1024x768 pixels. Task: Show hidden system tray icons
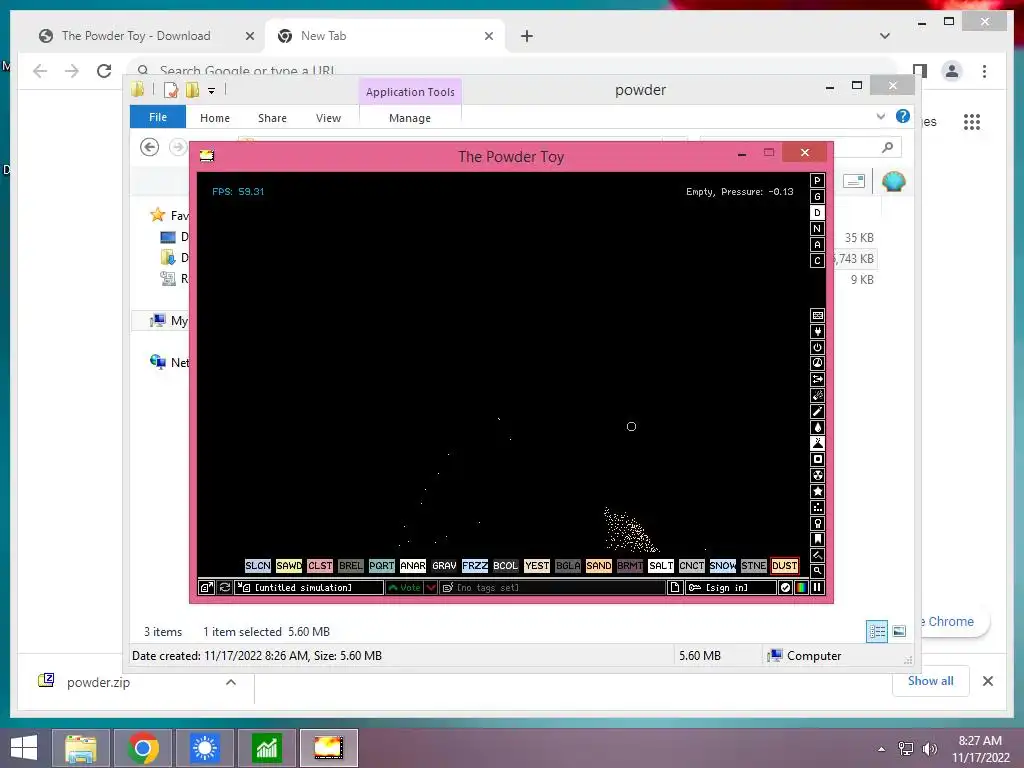[x=882, y=749]
